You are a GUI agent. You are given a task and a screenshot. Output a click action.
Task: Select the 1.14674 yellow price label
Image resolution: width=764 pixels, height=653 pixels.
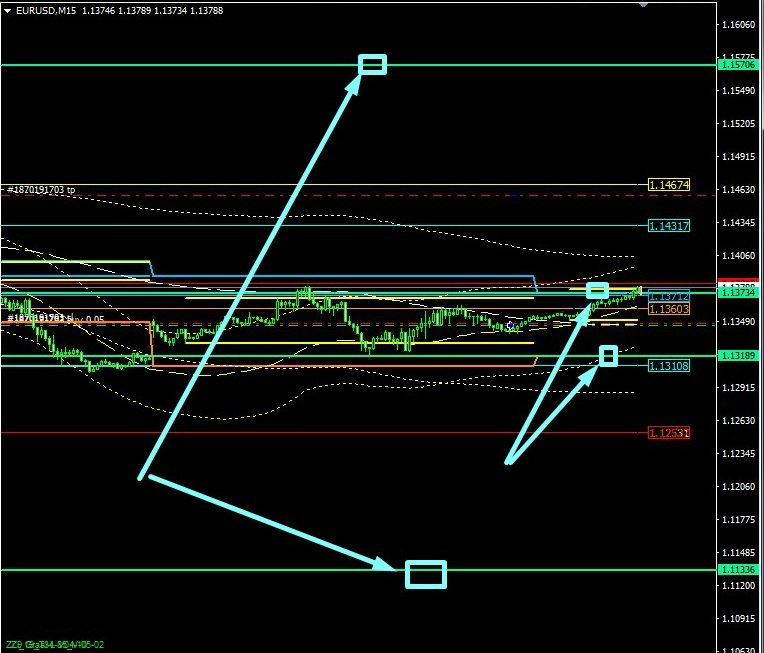point(668,185)
